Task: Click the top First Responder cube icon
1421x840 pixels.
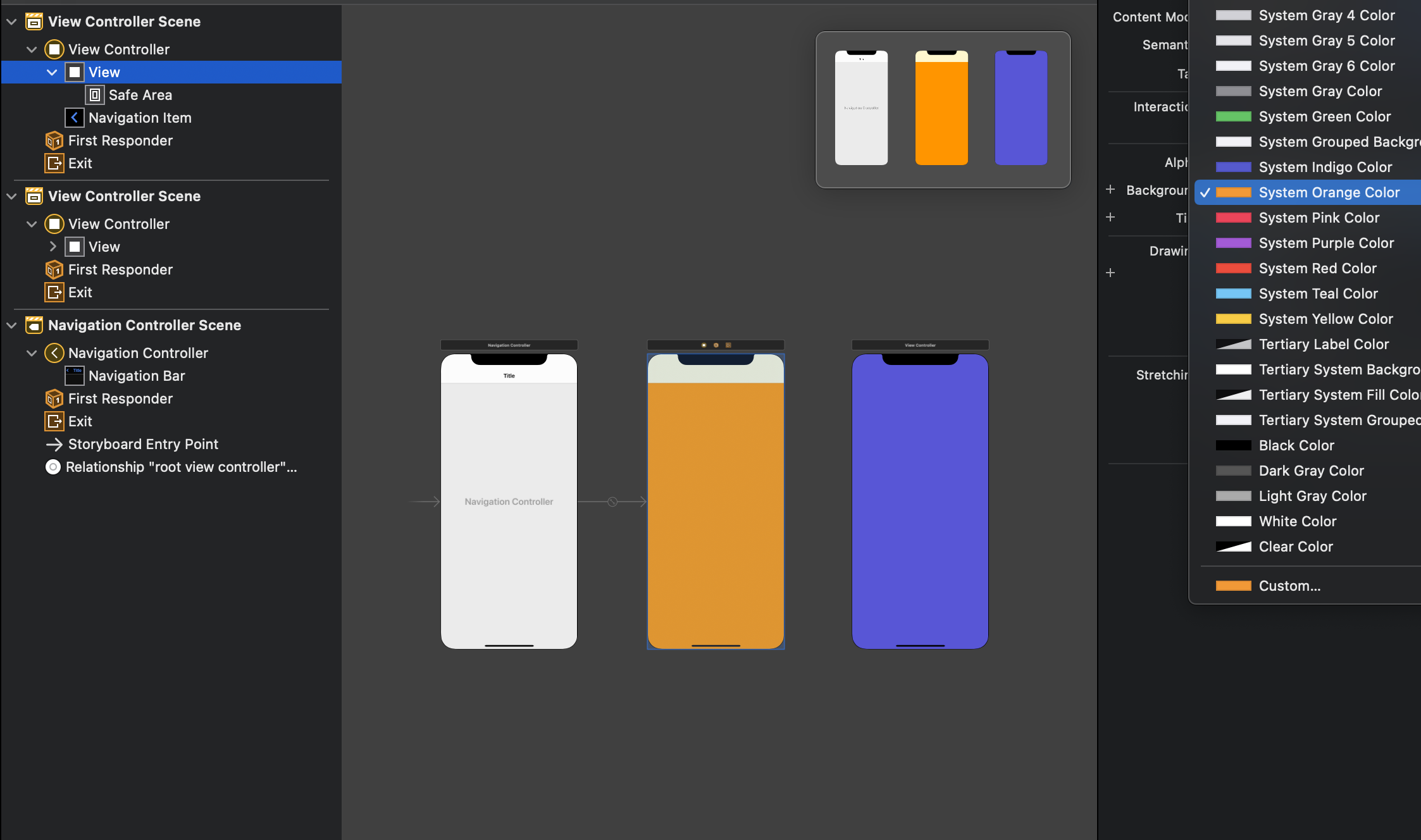Action: pyautogui.click(x=54, y=140)
